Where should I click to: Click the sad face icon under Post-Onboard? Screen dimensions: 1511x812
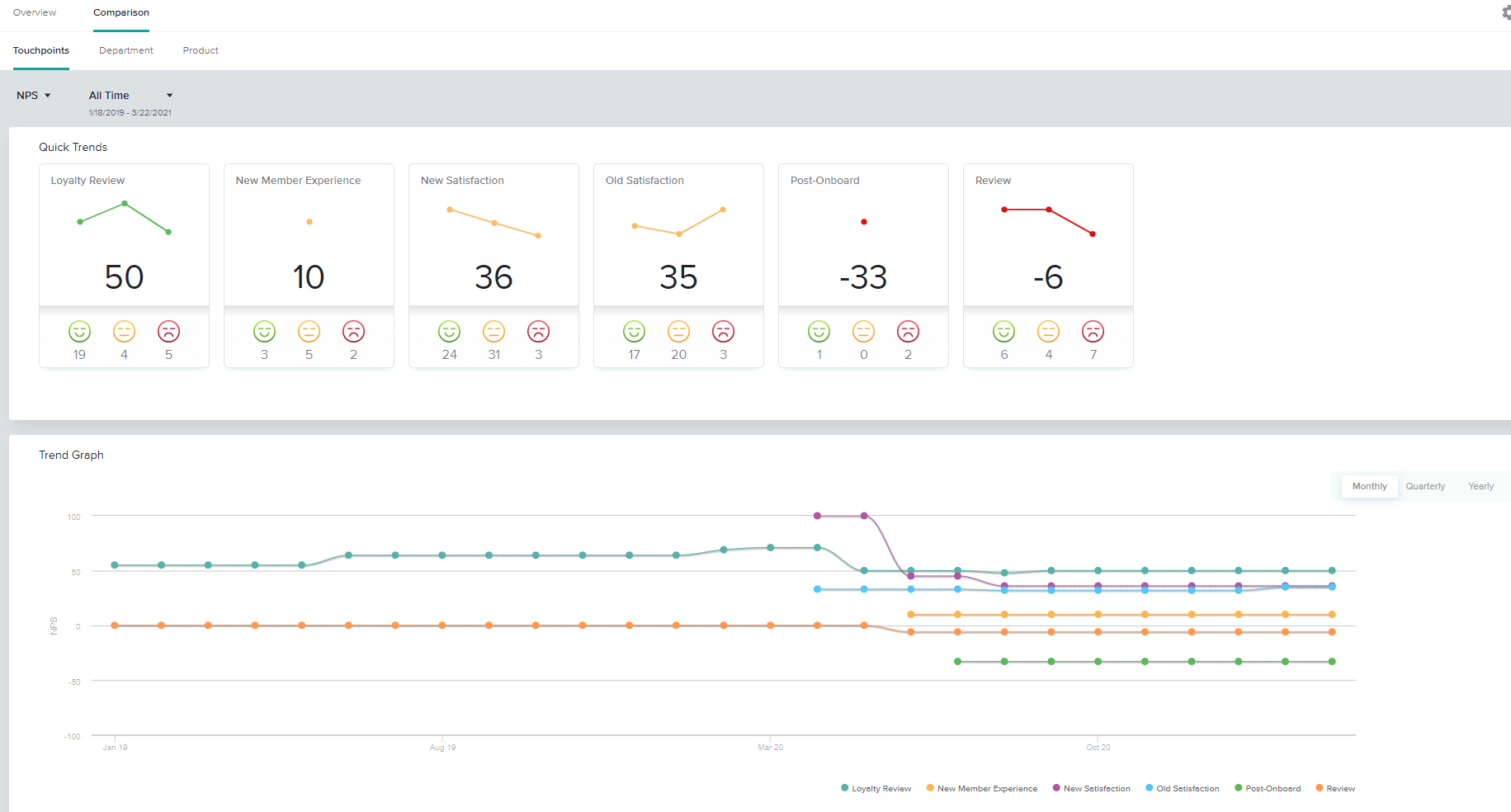tap(908, 332)
